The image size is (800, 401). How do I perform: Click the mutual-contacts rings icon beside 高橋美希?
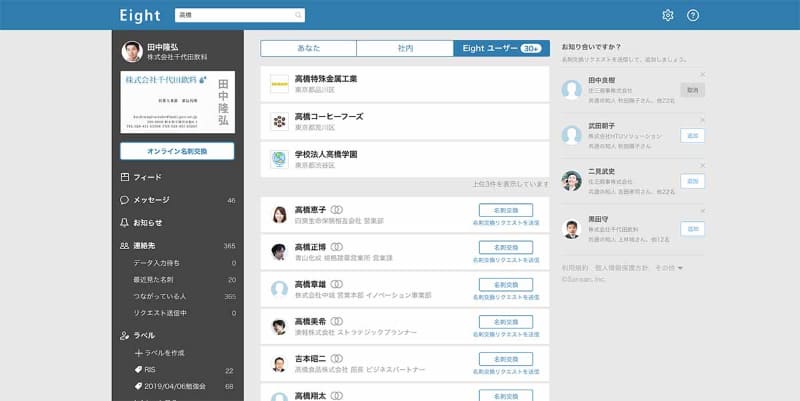336,321
